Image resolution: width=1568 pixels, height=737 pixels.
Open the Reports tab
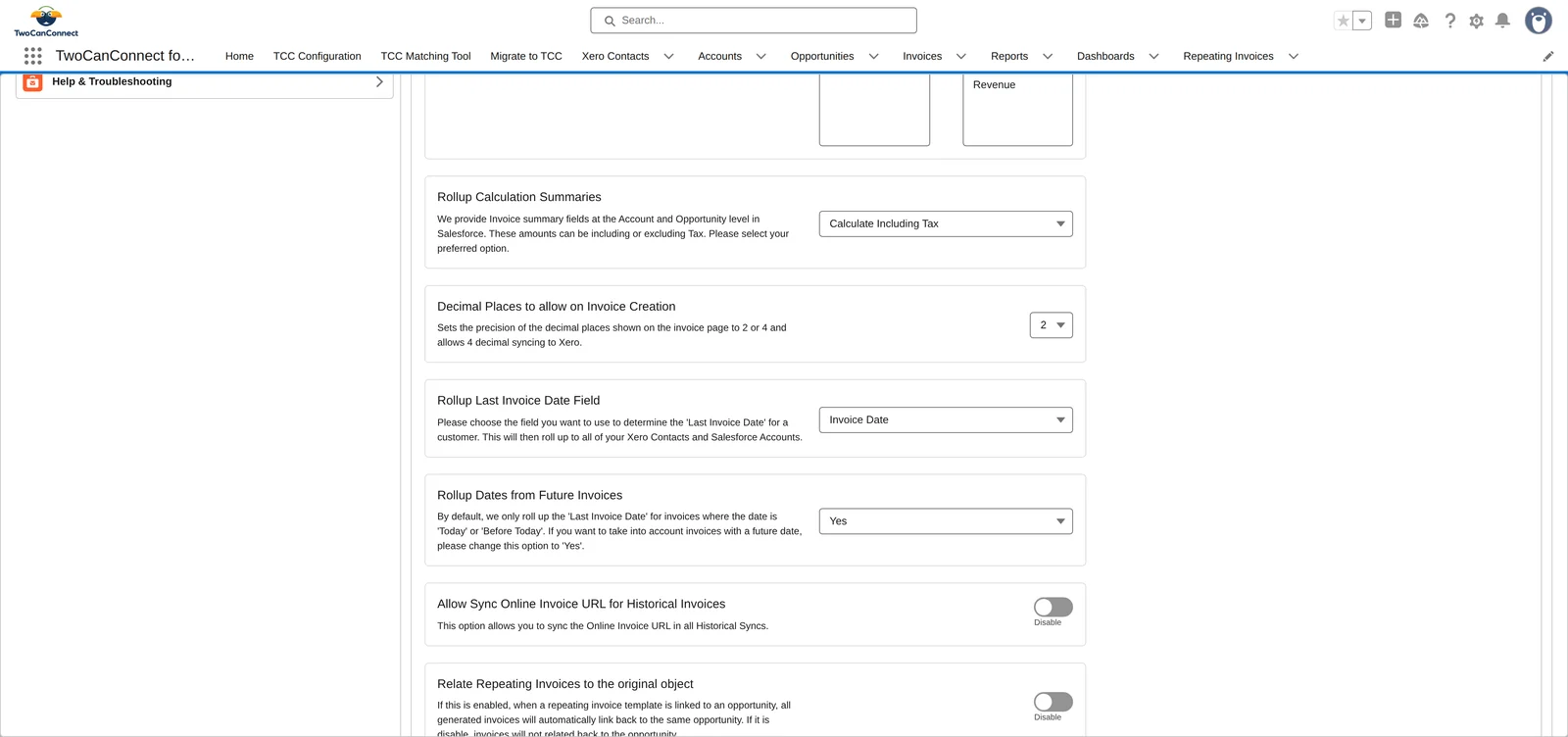click(x=1009, y=56)
